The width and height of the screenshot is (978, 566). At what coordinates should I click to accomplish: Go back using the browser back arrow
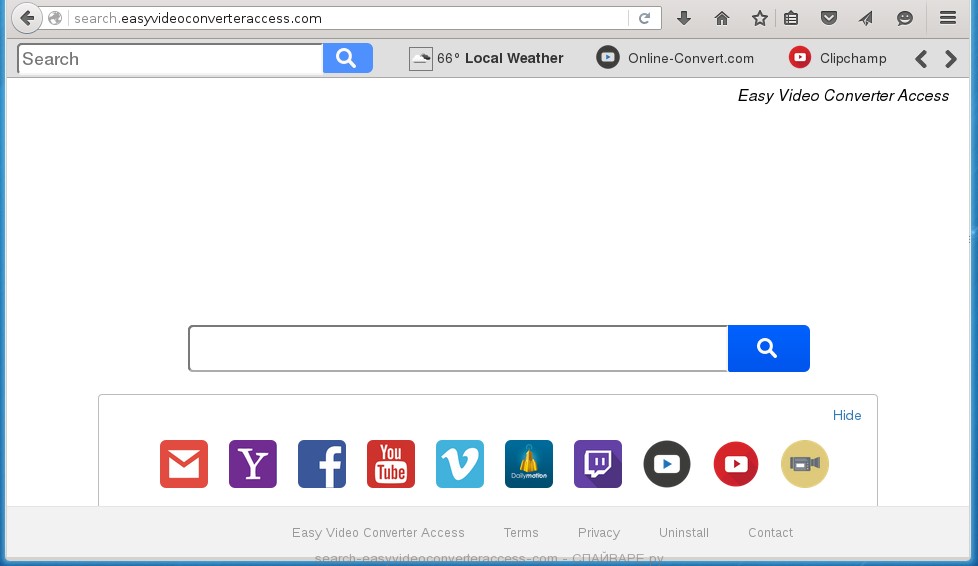27,18
